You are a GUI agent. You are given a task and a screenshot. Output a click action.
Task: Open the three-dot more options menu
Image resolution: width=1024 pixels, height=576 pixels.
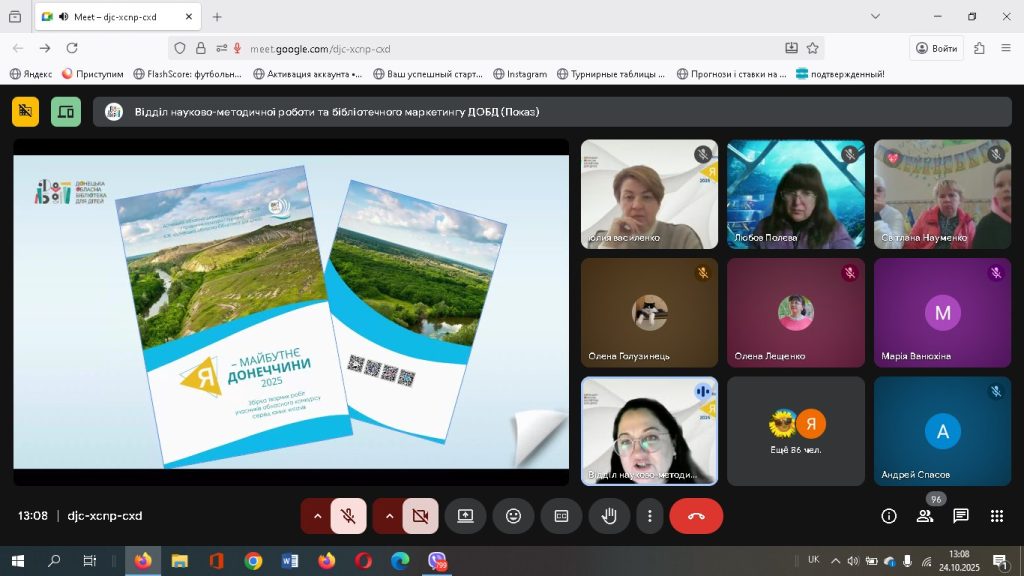click(x=650, y=516)
